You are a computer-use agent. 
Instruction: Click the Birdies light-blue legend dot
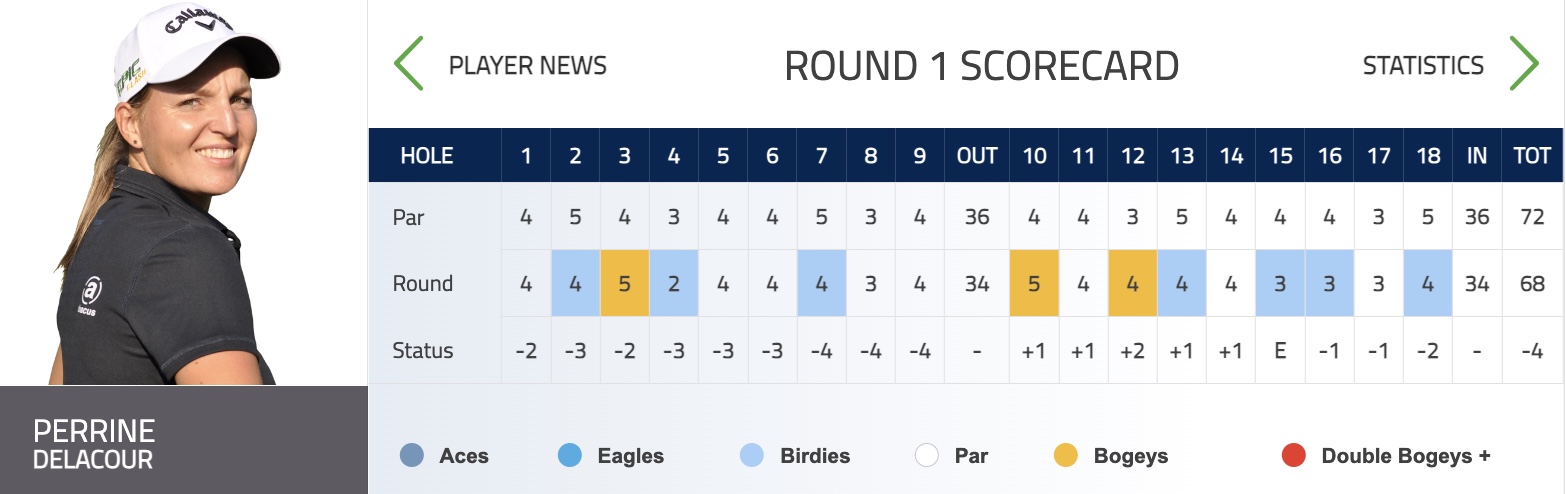click(x=752, y=456)
